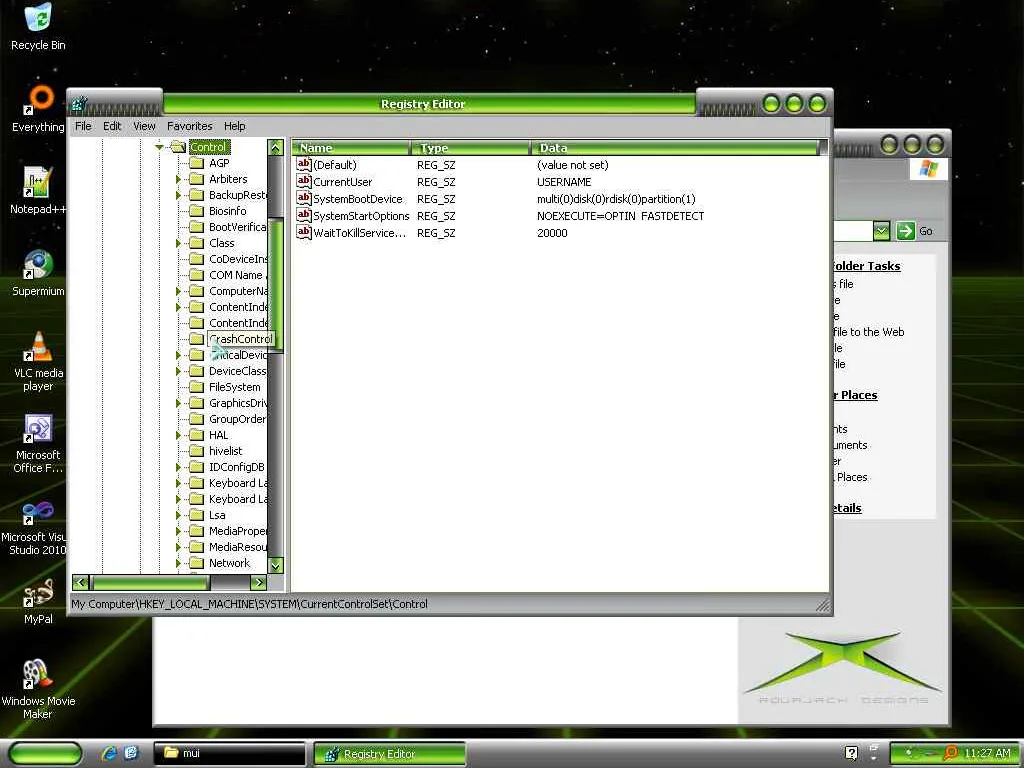Viewport: 1024px width, 768px height.
Task: Select the CurrentUser value's string icon
Action: (x=304, y=182)
